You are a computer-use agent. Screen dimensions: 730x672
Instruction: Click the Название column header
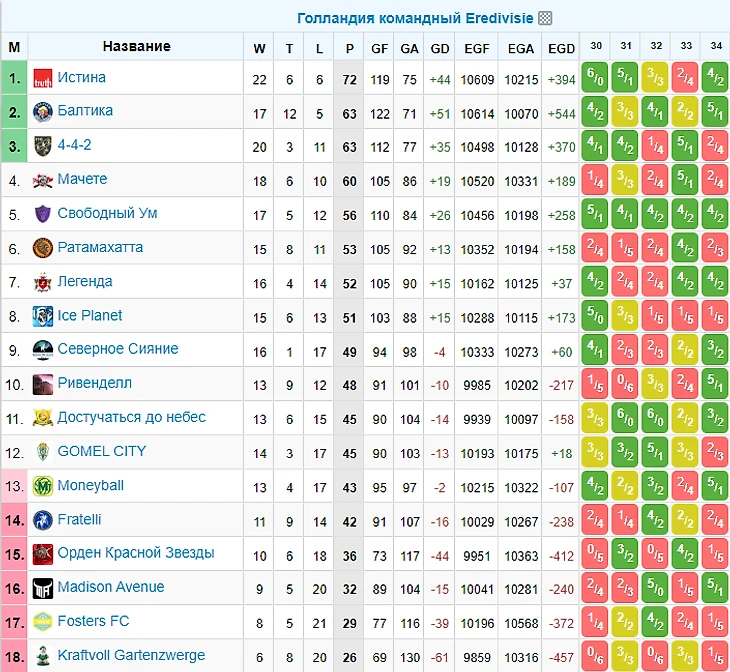click(x=136, y=47)
